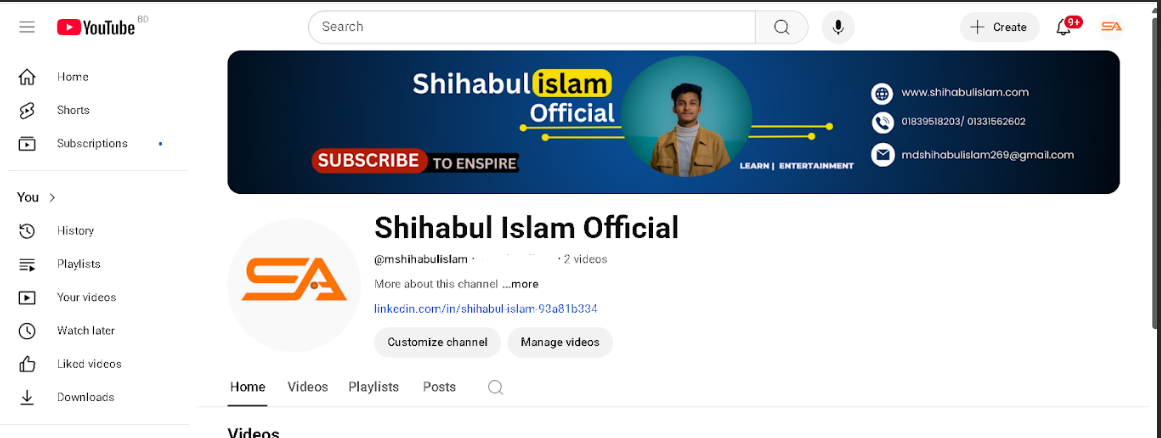
Task: Expand the You section chevron
Action: pos(53,198)
